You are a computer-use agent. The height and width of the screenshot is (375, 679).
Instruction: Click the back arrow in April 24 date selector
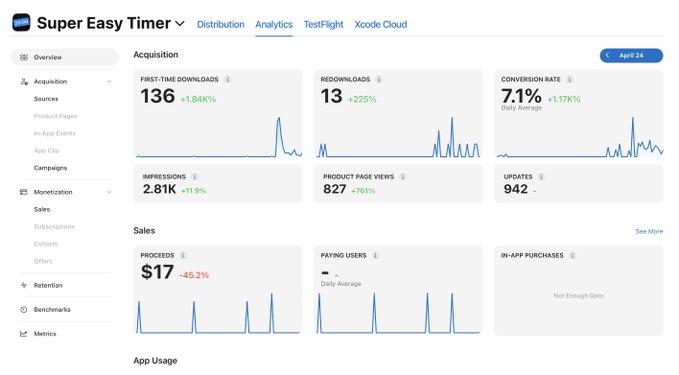[x=608, y=55]
